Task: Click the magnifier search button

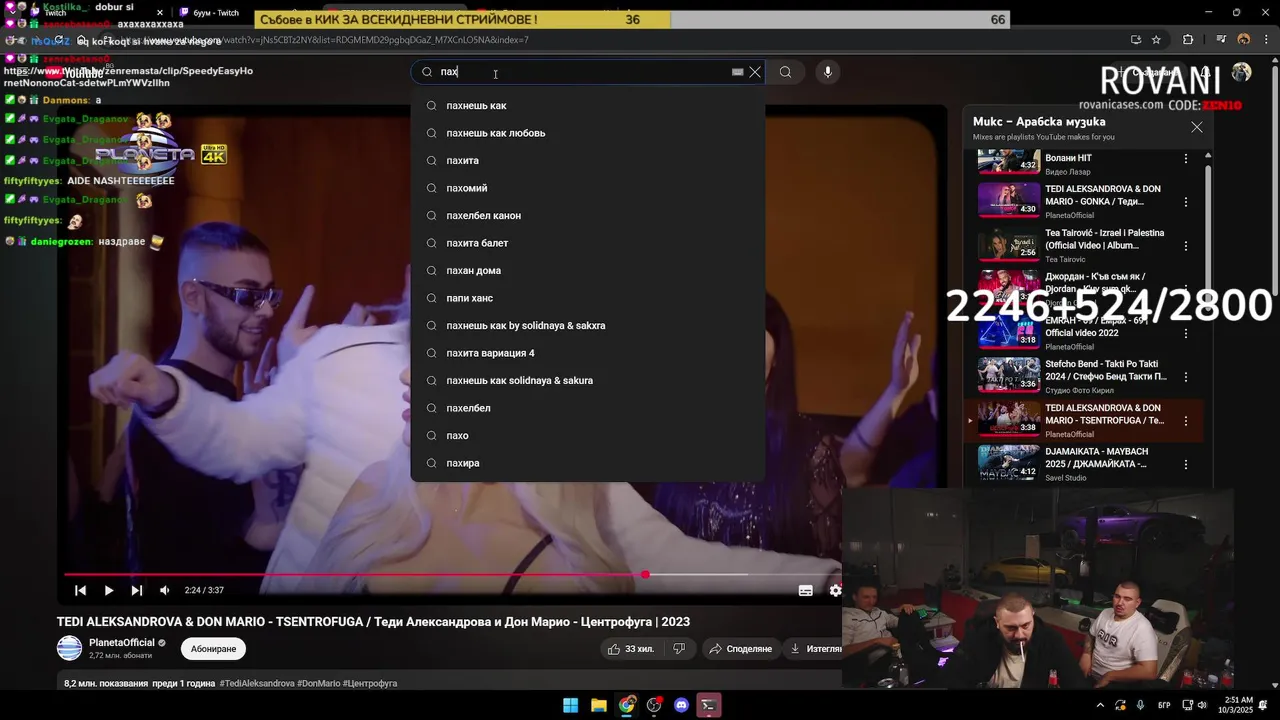Action: pyautogui.click(x=785, y=72)
